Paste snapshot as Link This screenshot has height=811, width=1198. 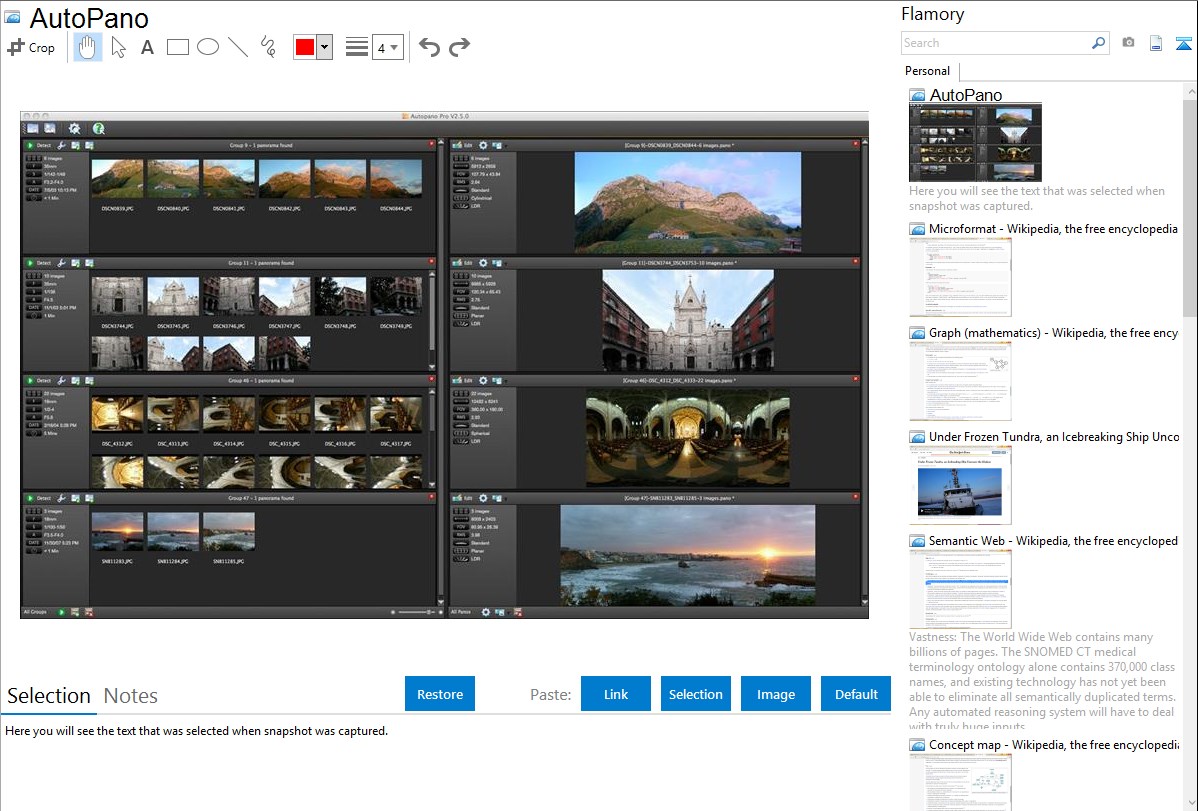[616, 694]
